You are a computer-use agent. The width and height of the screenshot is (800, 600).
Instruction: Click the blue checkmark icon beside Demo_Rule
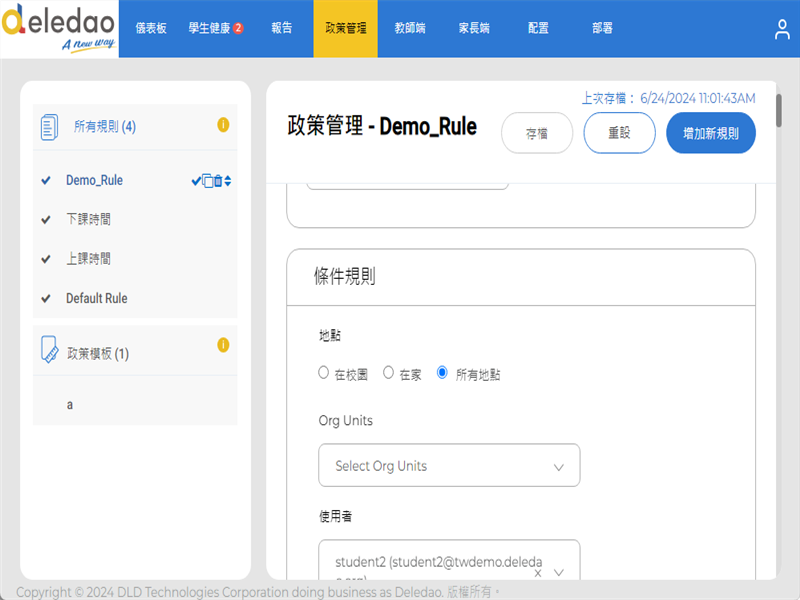196,181
